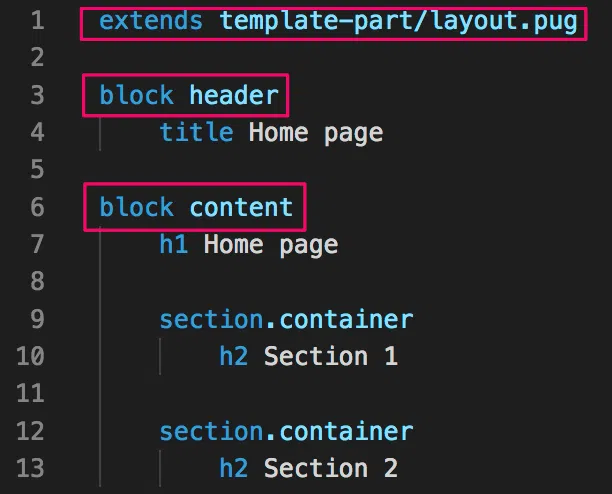
Task: Click line number 10 in the gutter
Action: tap(30, 355)
